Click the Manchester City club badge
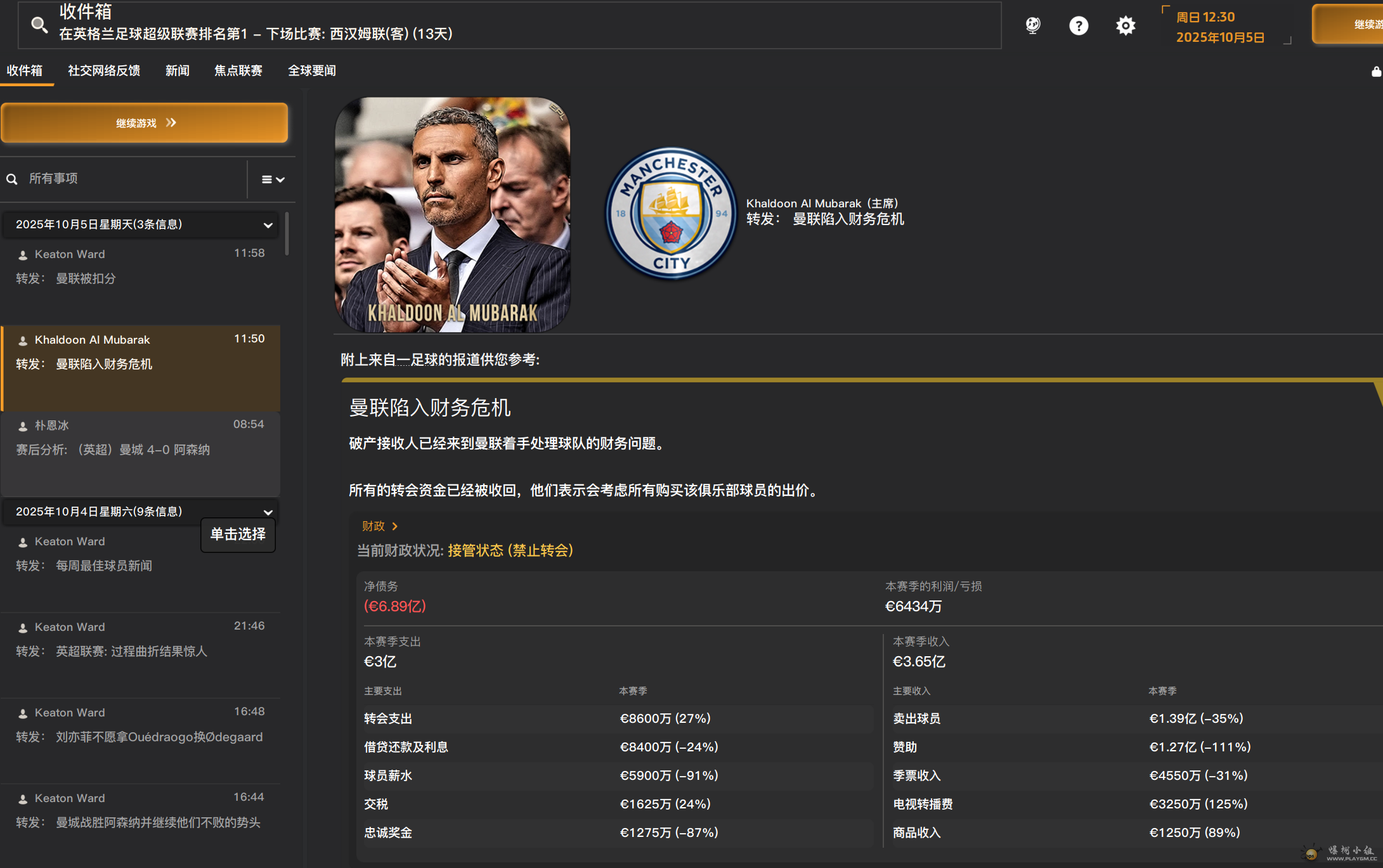Screen dimensions: 1383x868 pos(671,214)
